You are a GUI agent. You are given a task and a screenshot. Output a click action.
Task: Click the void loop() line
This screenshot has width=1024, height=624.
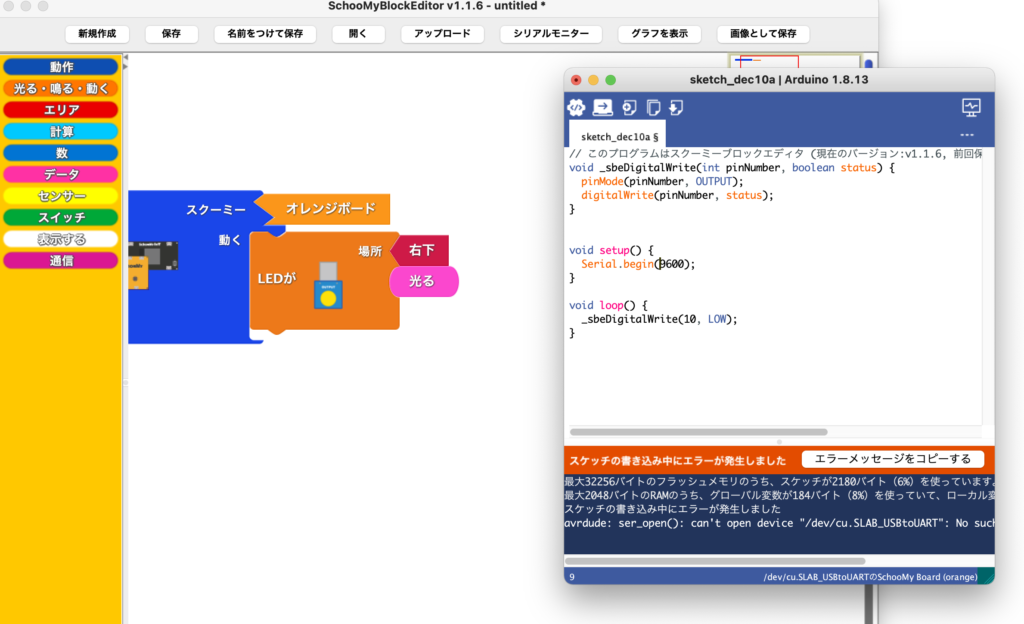(608, 305)
